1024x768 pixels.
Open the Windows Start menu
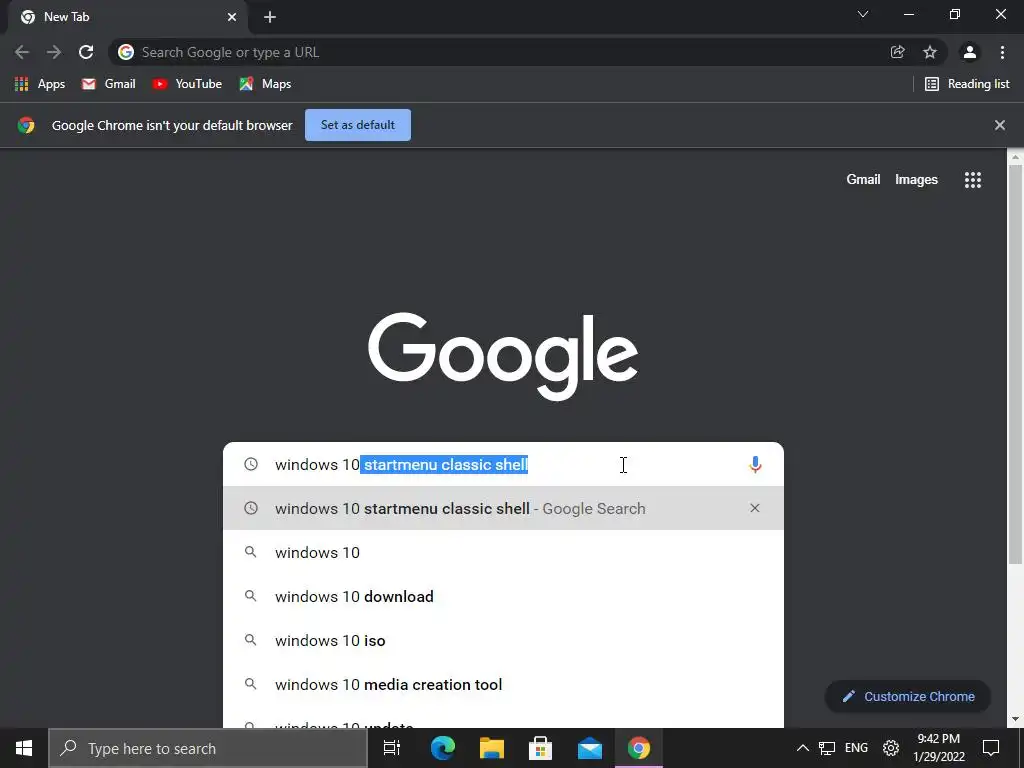click(x=24, y=748)
